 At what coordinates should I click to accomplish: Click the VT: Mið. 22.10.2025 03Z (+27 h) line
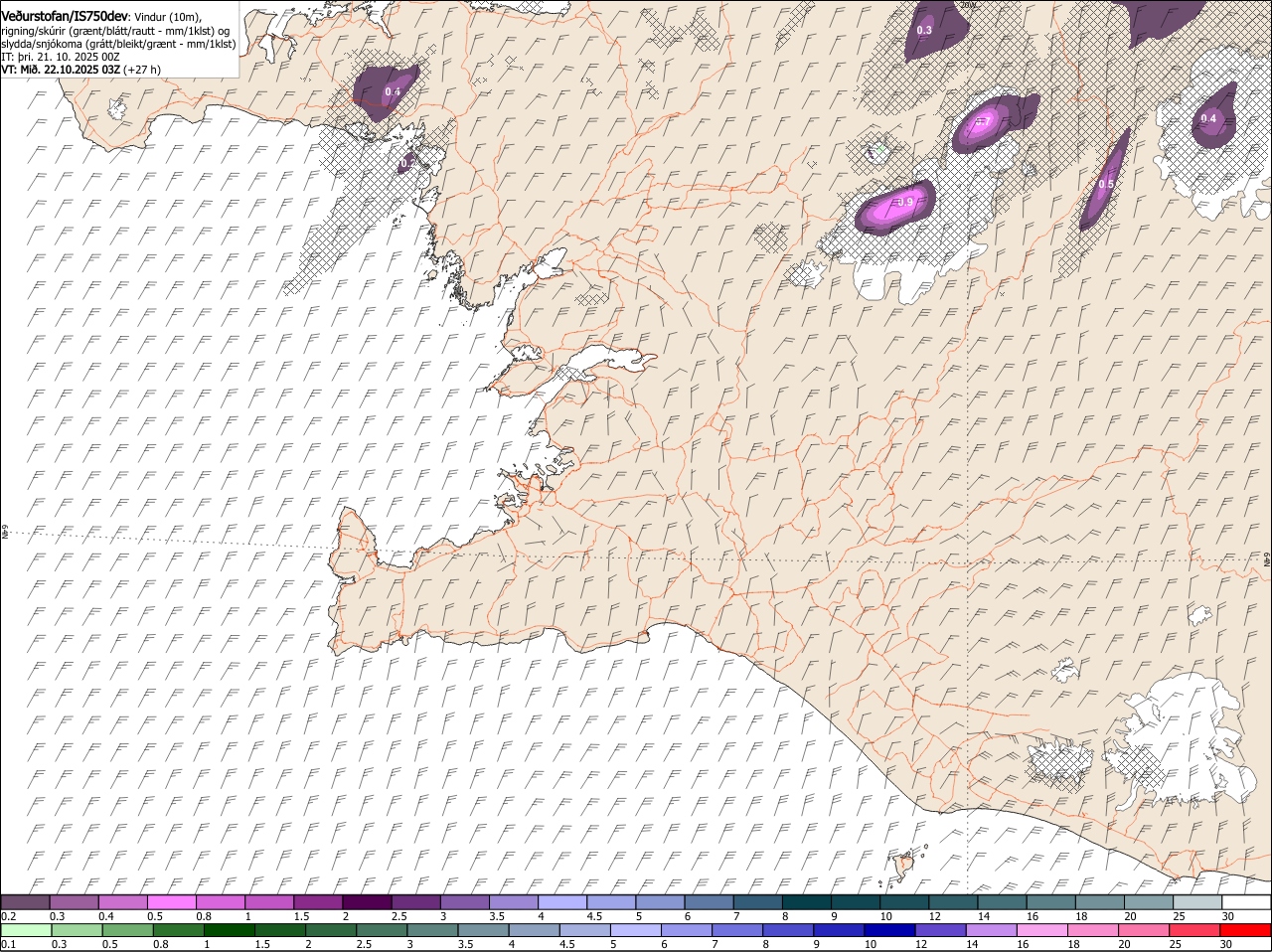tap(81, 70)
